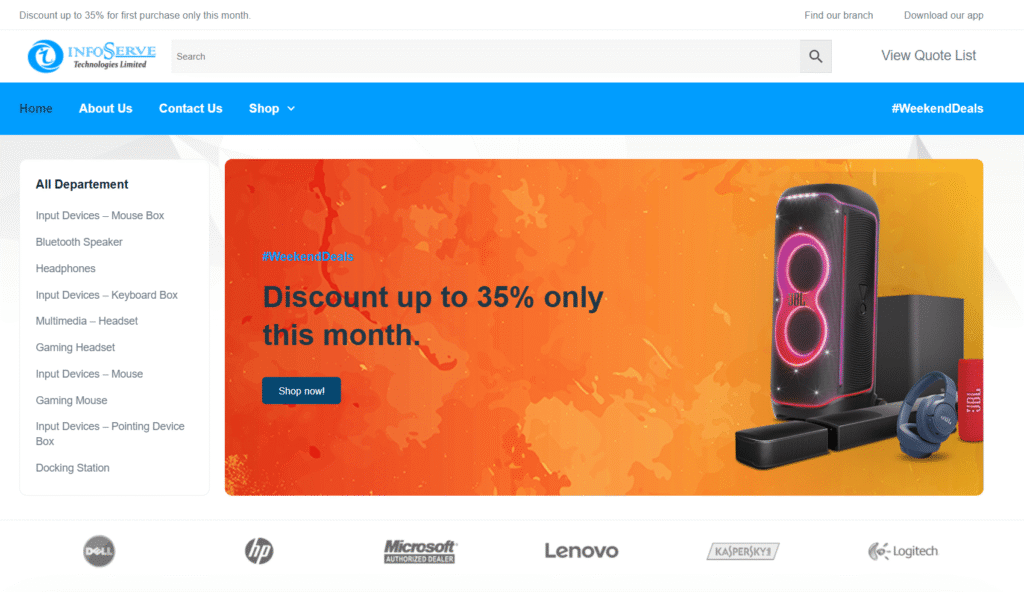Focus the Search input field
This screenshot has width=1024, height=592.
pyautogui.click(x=485, y=56)
